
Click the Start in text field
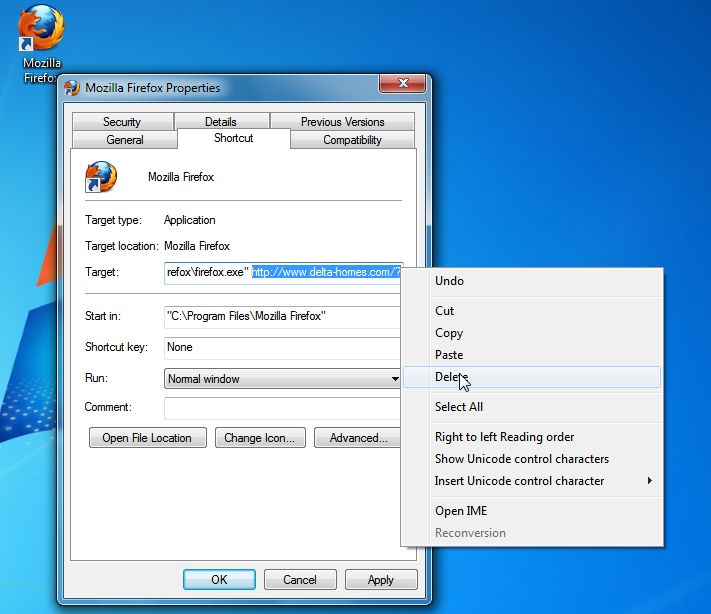282,317
